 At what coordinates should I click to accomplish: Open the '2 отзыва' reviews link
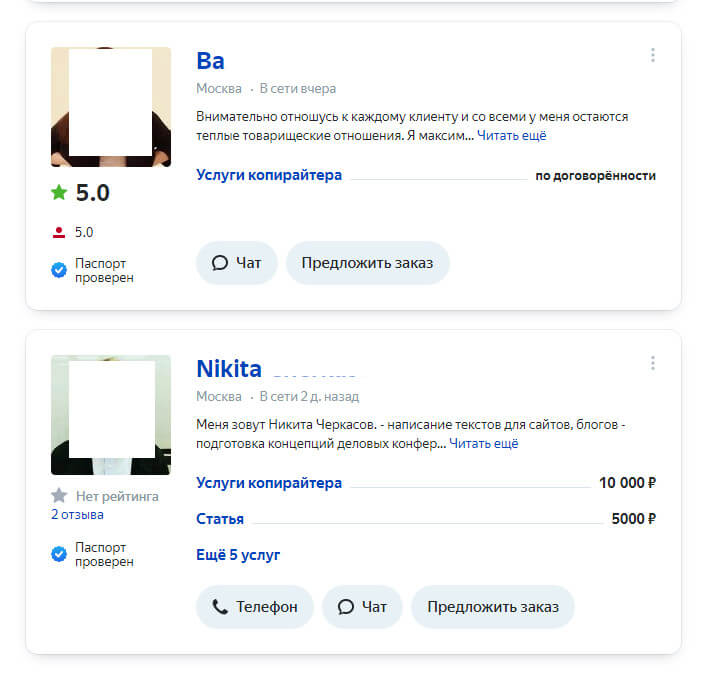tap(77, 515)
